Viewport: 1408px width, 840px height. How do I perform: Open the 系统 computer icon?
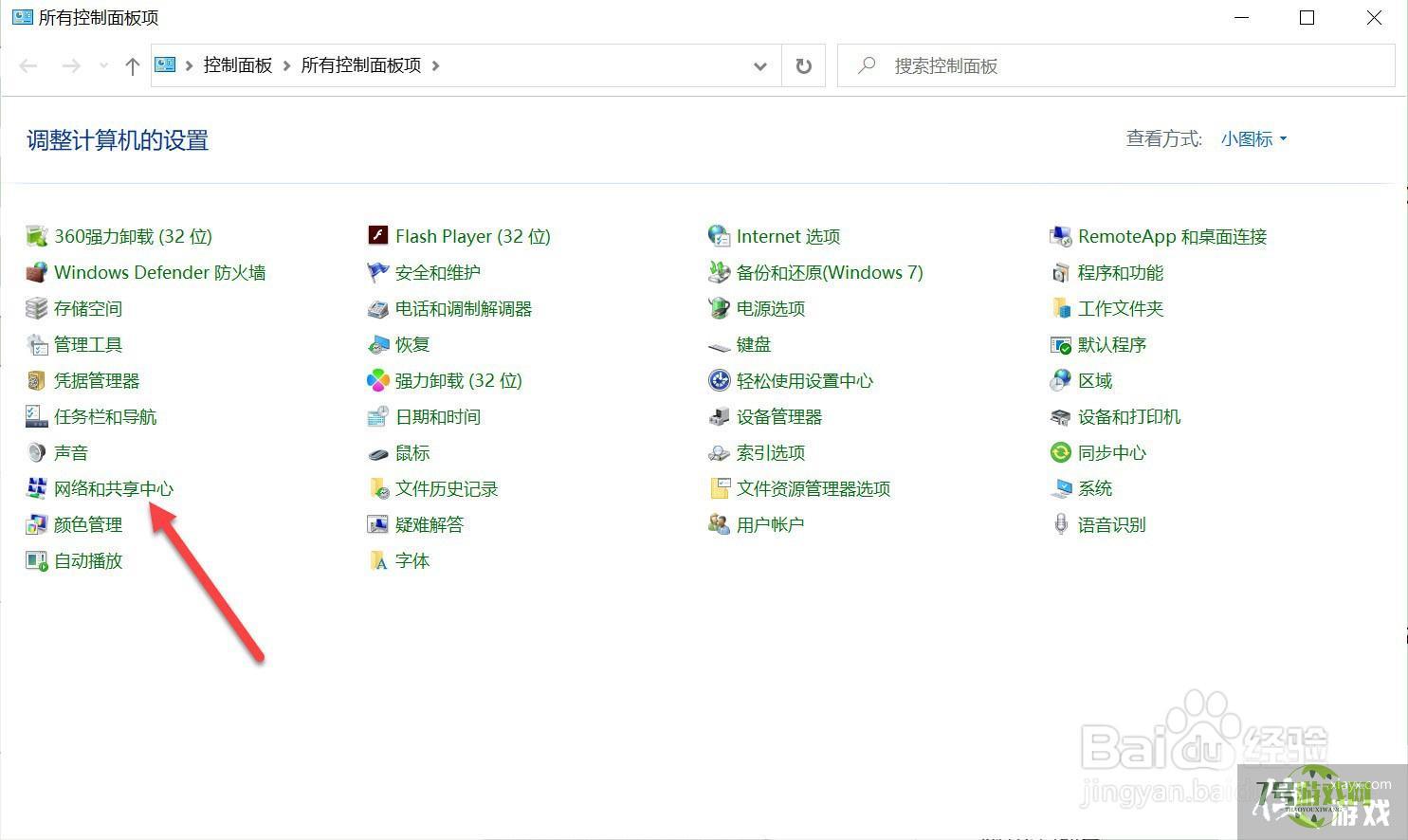point(1060,488)
